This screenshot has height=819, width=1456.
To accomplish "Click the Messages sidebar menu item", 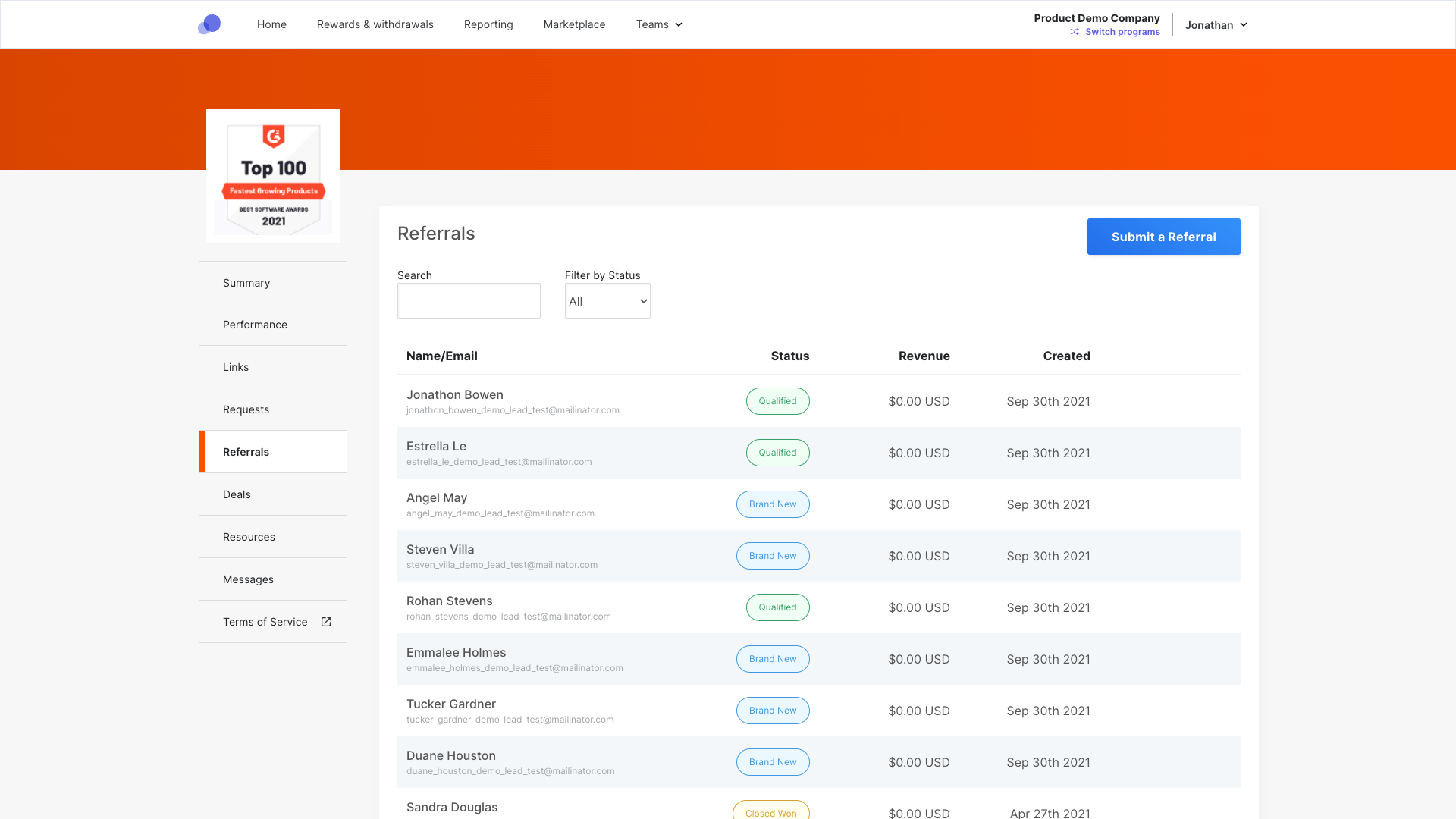I will (x=248, y=579).
